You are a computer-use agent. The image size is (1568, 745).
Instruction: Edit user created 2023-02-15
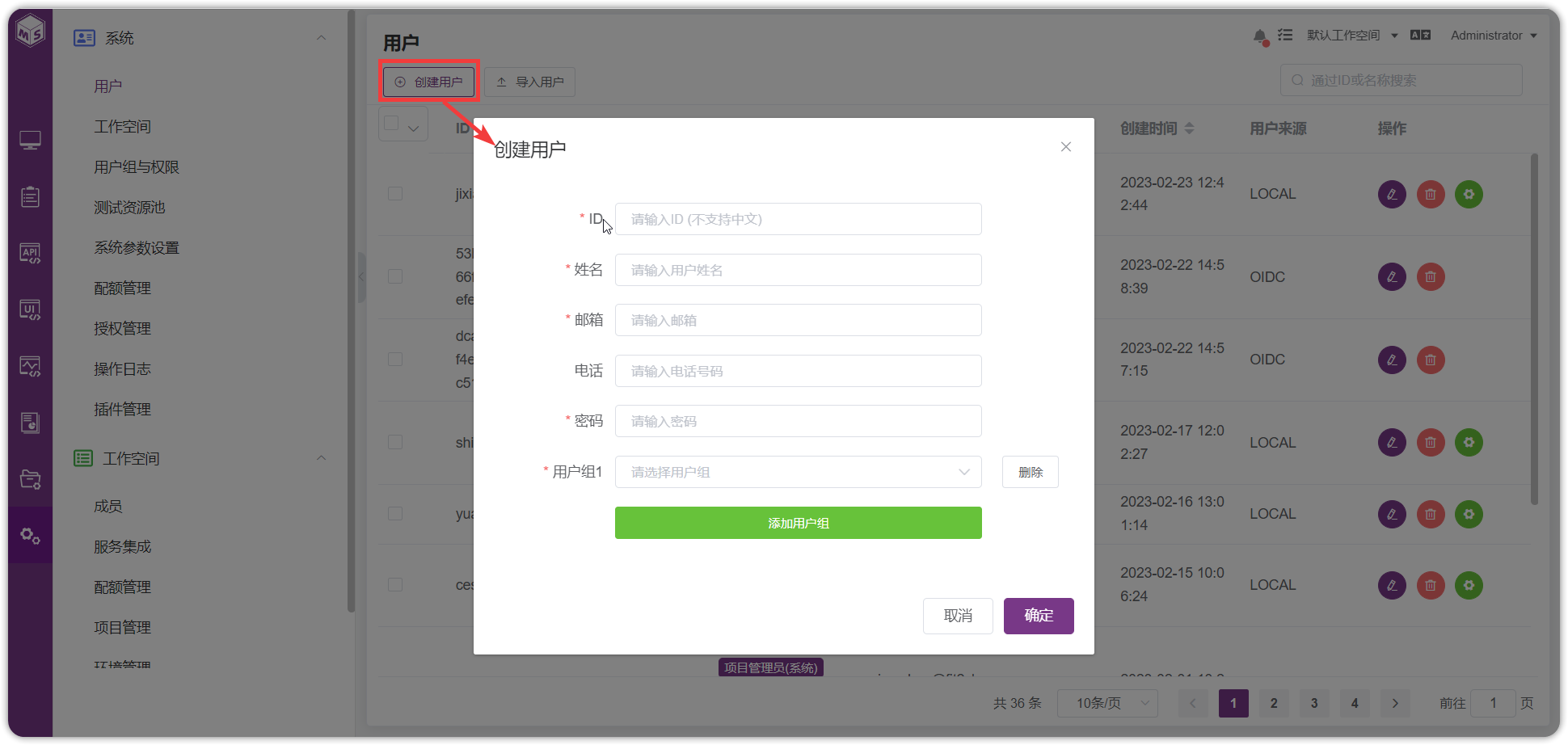(x=1392, y=585)
